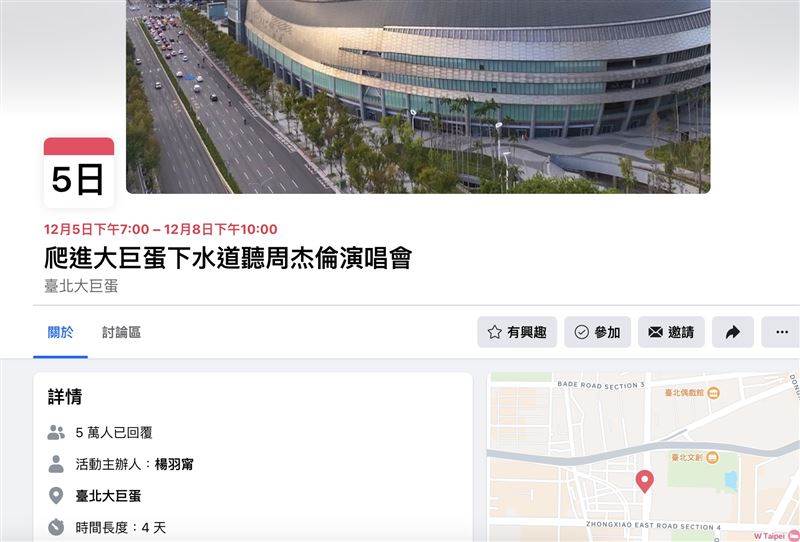800x542 pixels.
Task: Open the three-dot more options menu
Action: click(x=781, y=332)
